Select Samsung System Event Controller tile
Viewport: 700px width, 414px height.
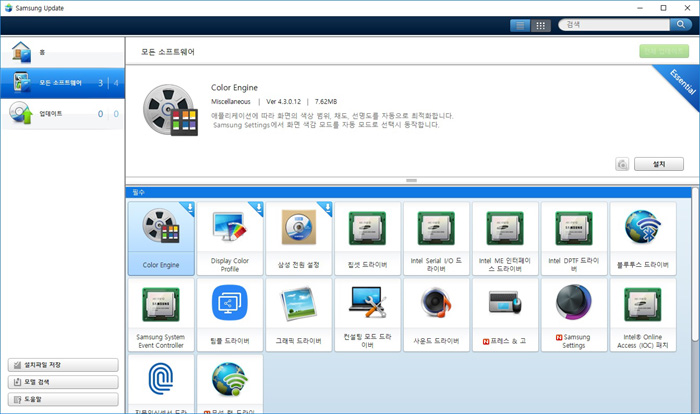(x=161, y=315)
